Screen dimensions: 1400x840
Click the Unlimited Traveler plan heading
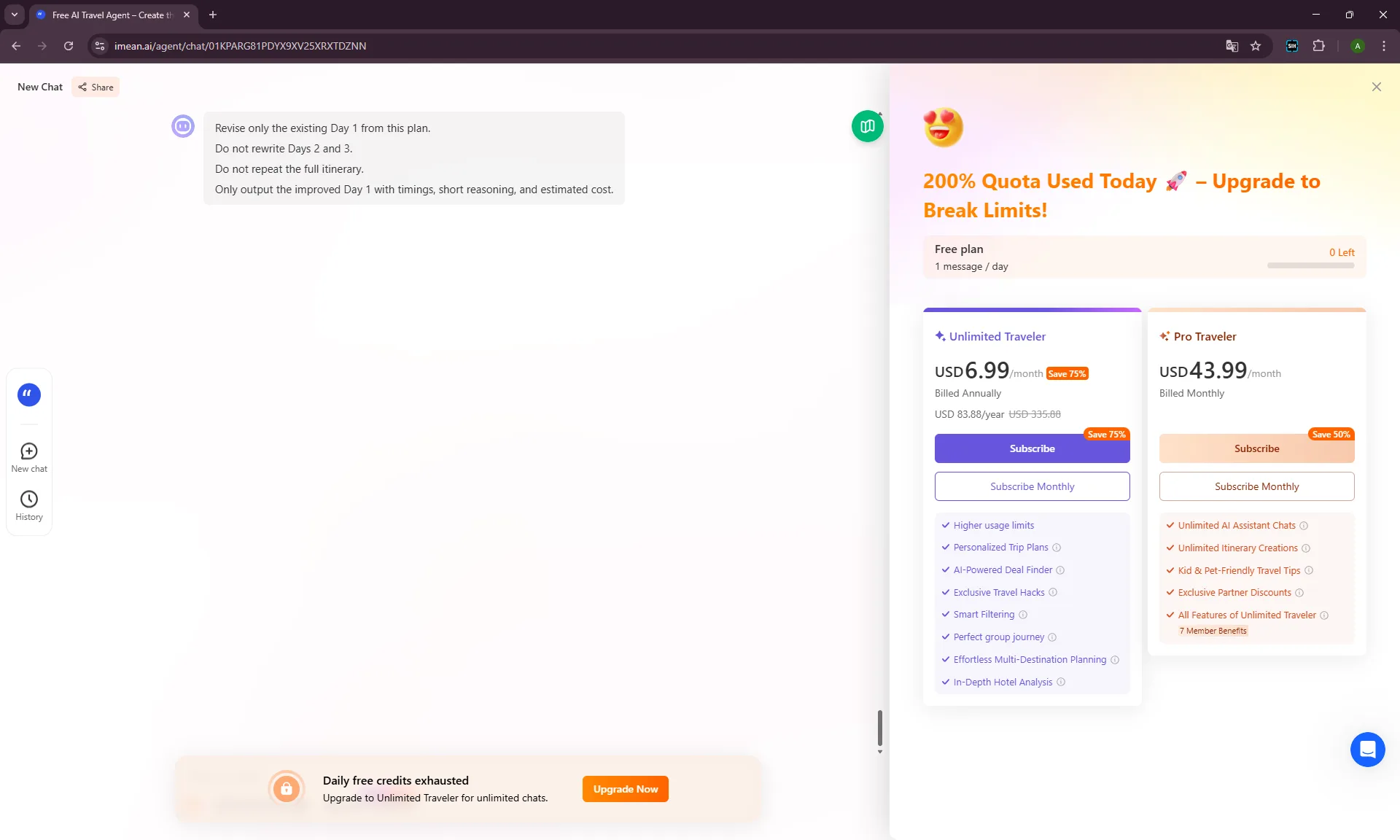tap(997, 336)
